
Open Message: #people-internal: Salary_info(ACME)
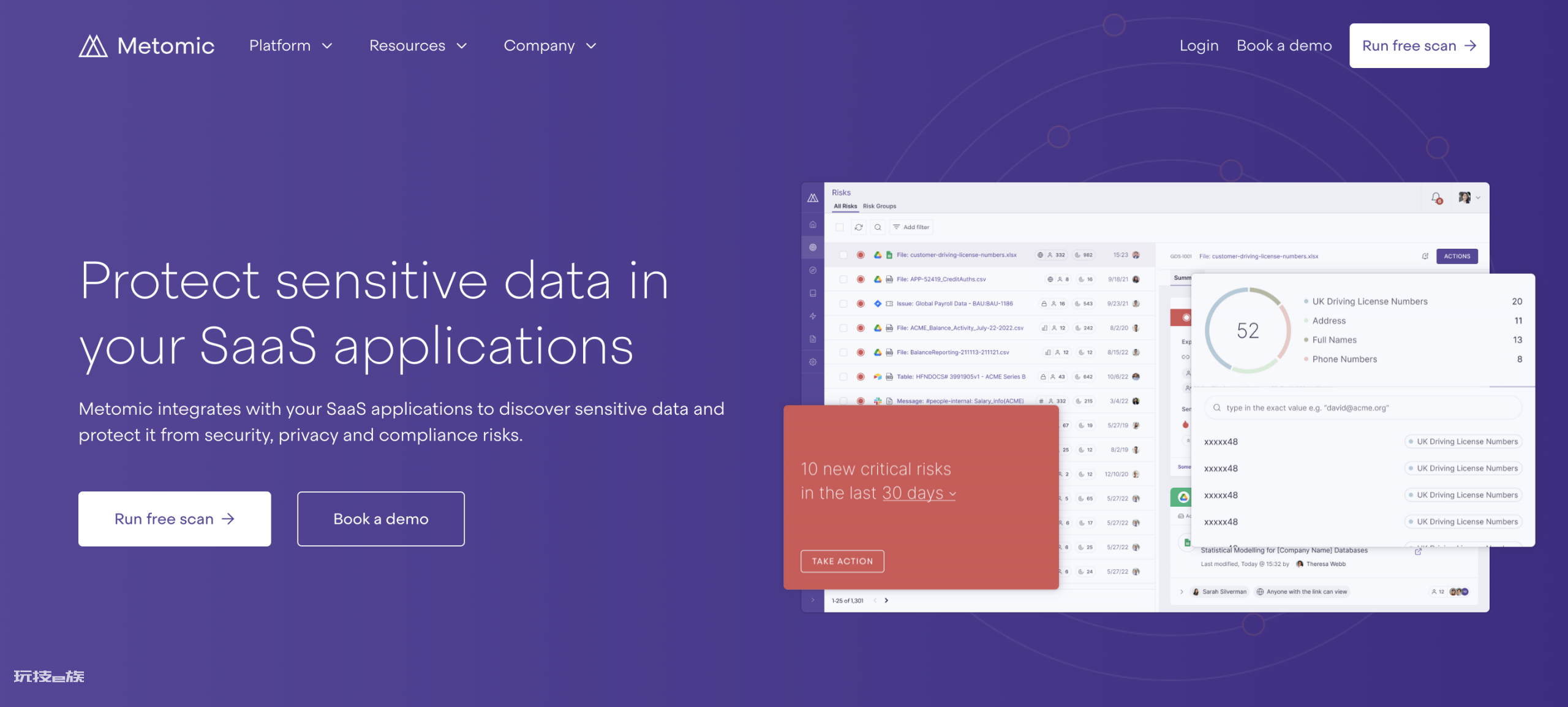point(960,401)
